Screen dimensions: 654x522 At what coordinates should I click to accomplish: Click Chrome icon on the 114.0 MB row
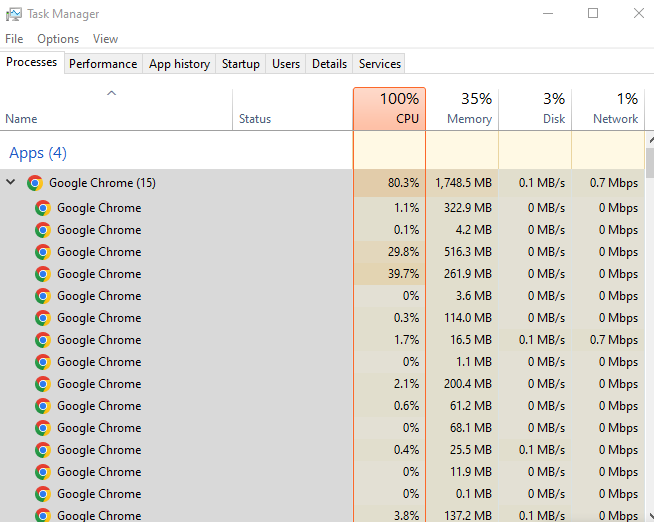[x=43, y=318]
